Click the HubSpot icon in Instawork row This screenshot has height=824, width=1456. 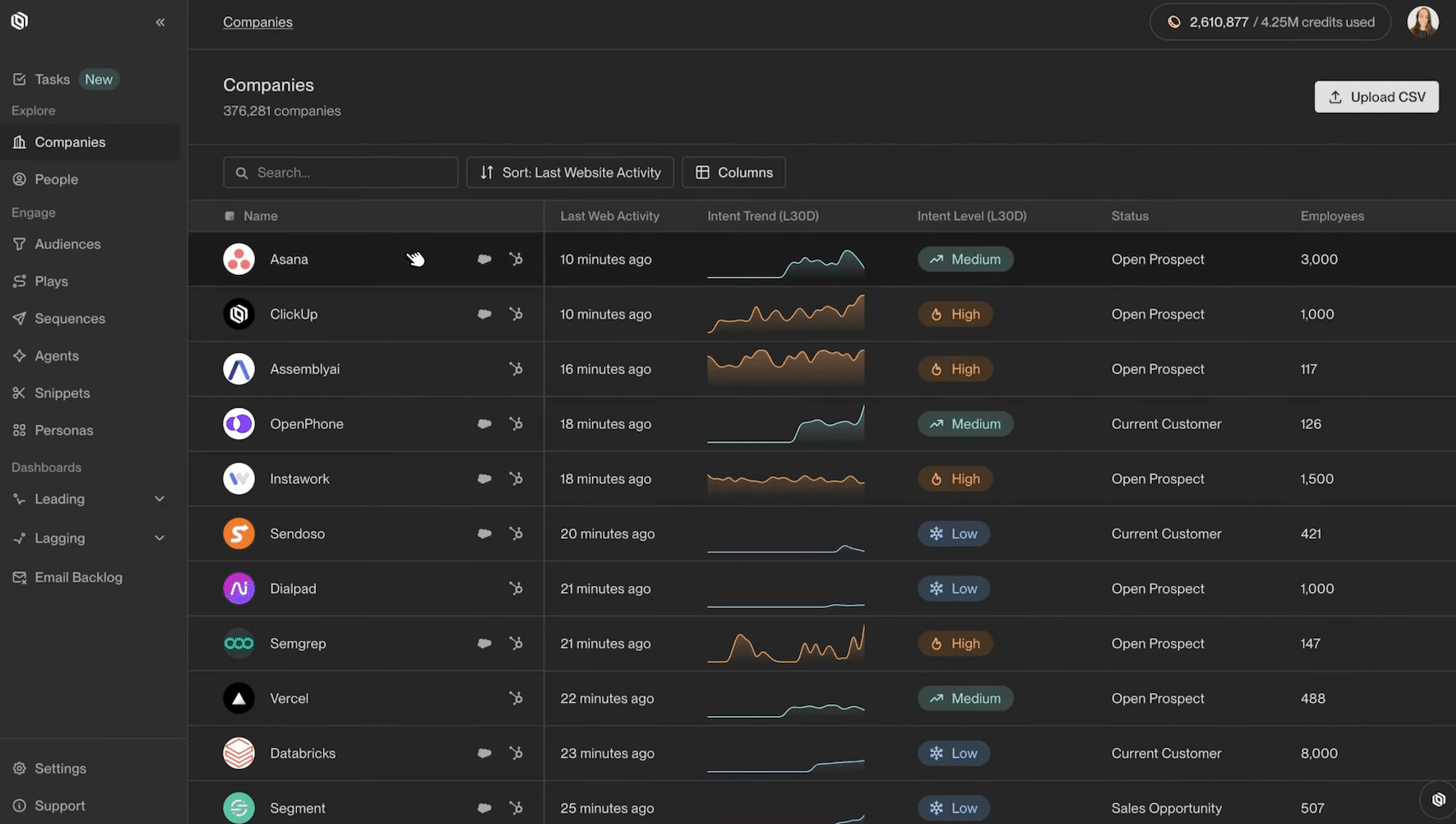[x=516, y=479]
